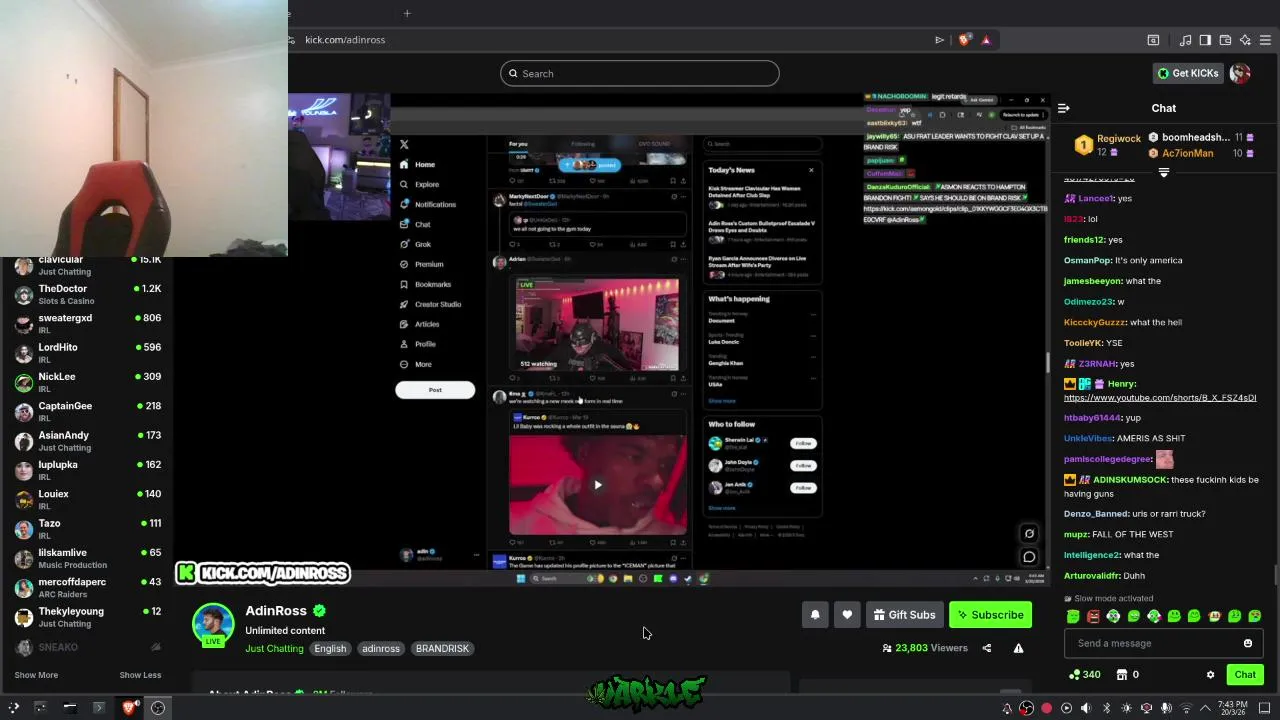Send the message with the Chat button
The height and width of the screenshot is (720, 1280).
click(x=1245, y=675)
